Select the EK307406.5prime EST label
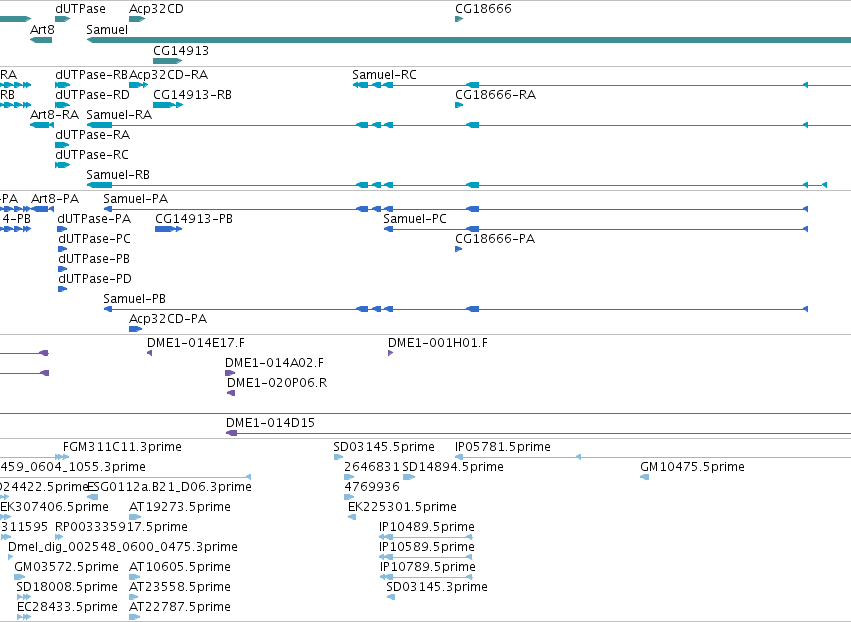The height and width of the screenshot is (622, 851). click(54, 507)
